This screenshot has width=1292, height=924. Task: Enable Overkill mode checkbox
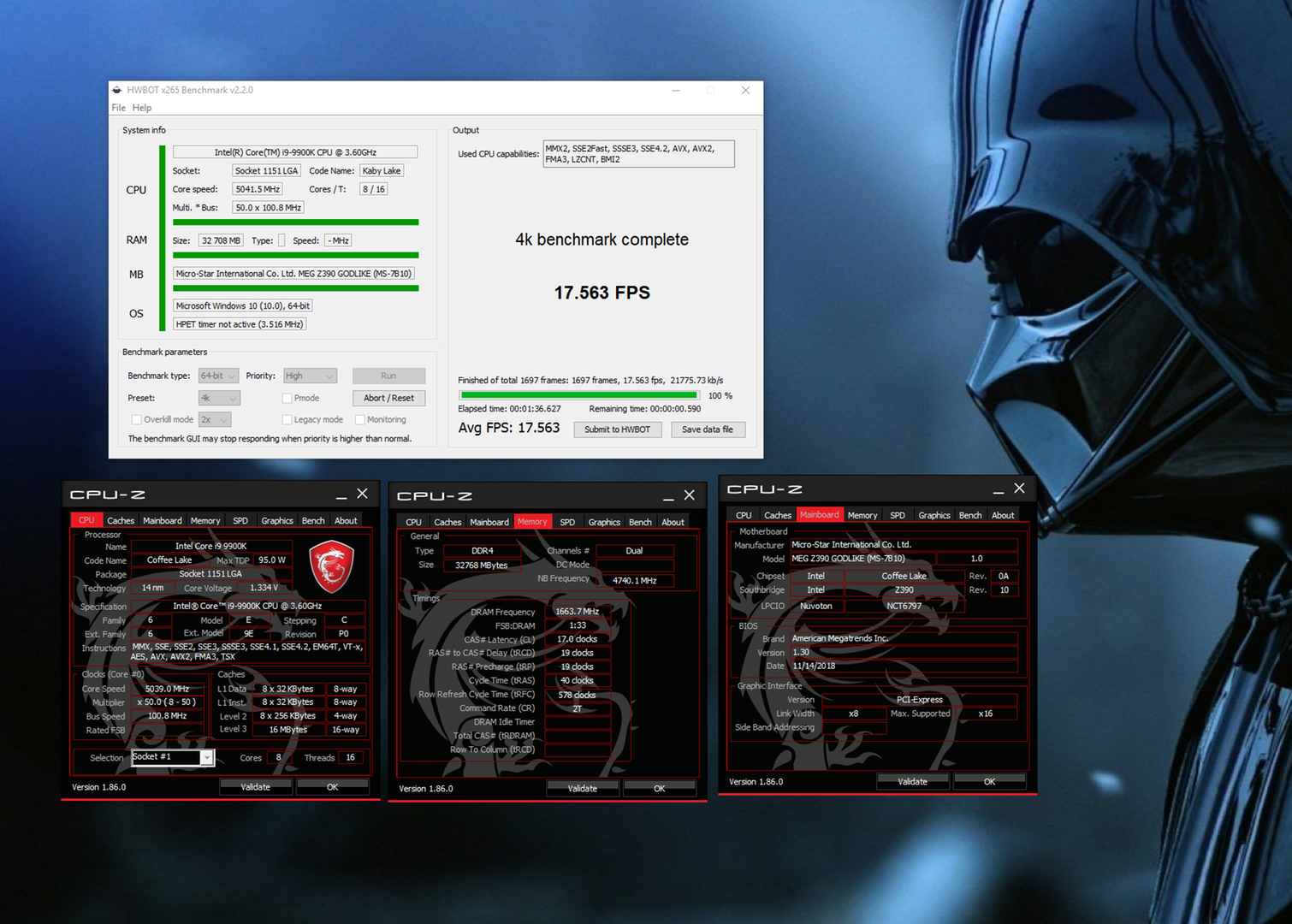[136, 420]
